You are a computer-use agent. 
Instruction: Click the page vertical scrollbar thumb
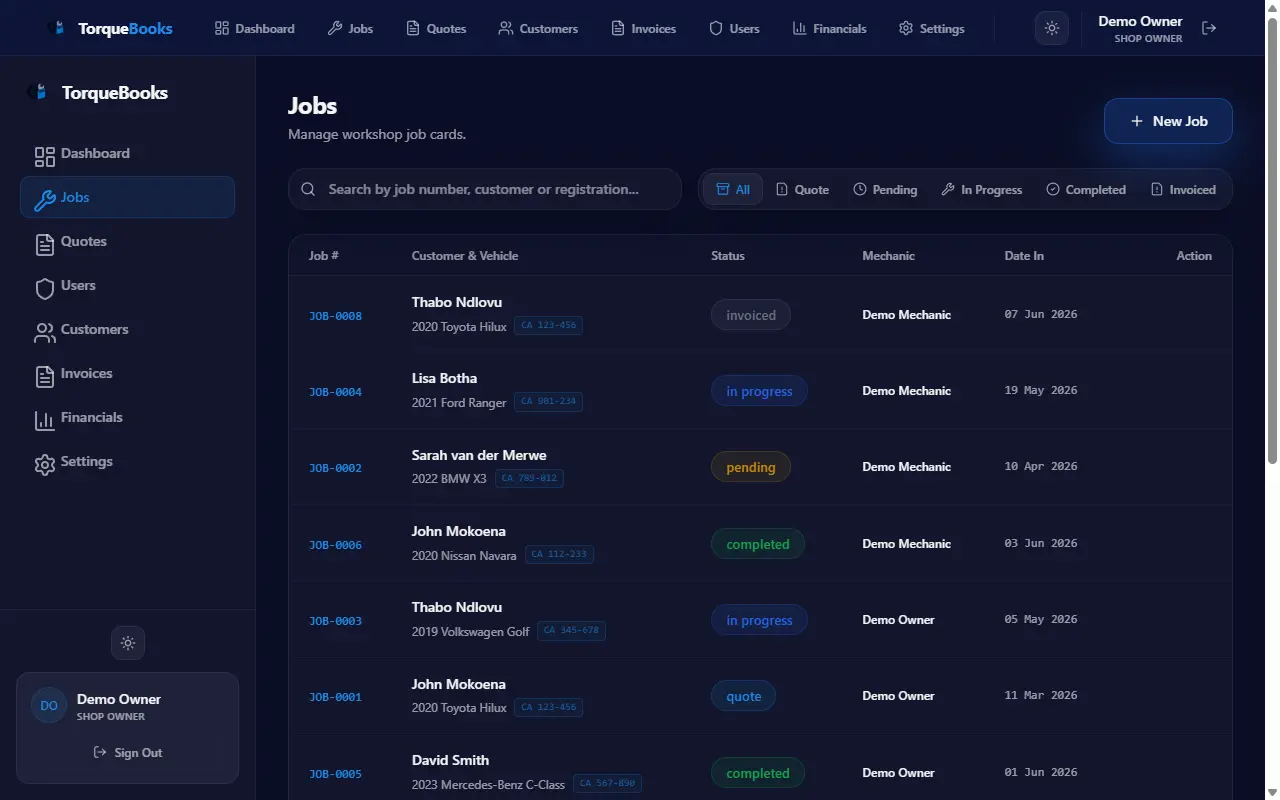point(1272,240)
